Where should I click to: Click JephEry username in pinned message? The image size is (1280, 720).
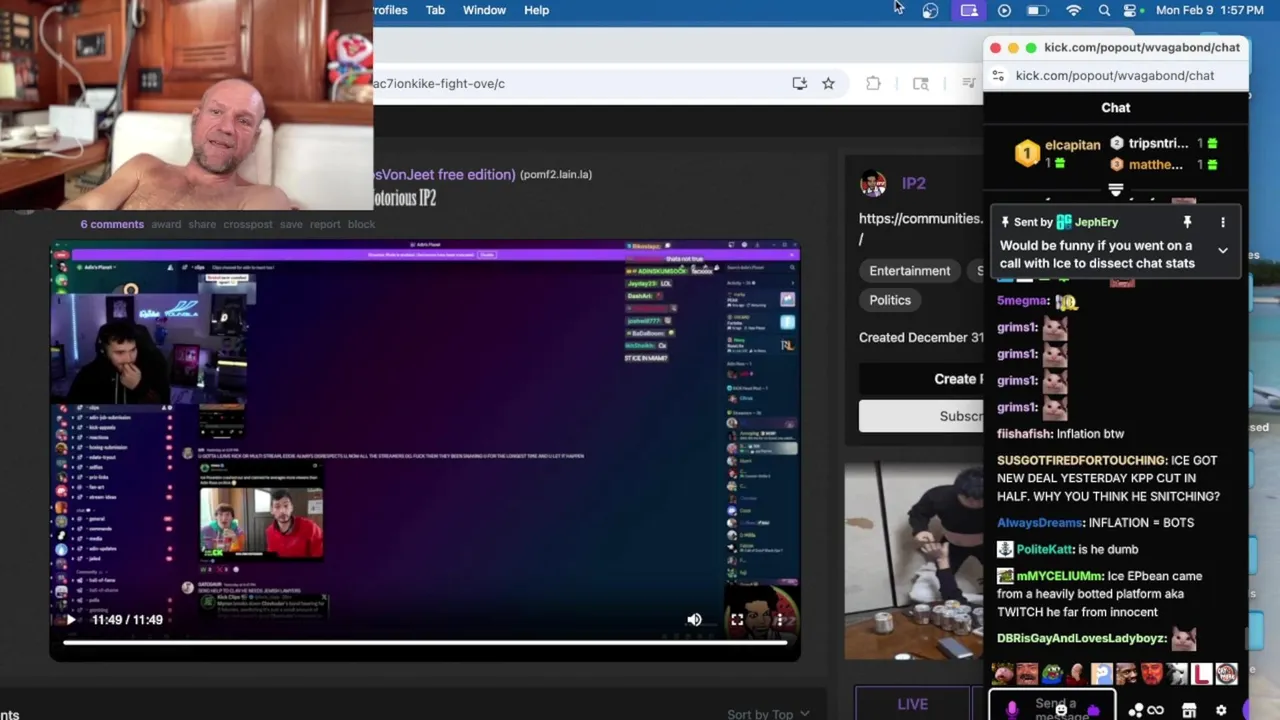(1096, 222)
